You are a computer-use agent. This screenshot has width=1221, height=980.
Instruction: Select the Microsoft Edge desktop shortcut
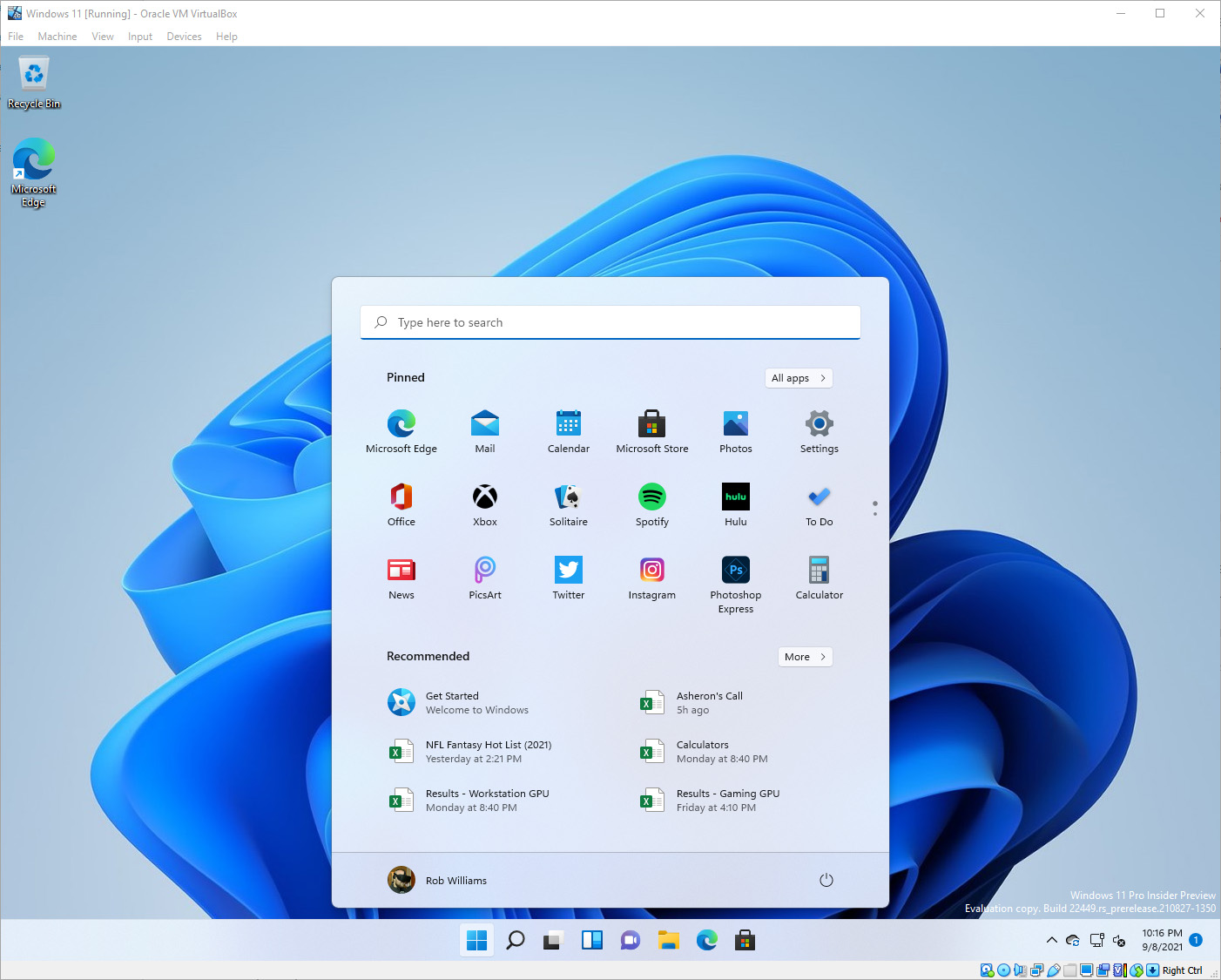point(34,172)
